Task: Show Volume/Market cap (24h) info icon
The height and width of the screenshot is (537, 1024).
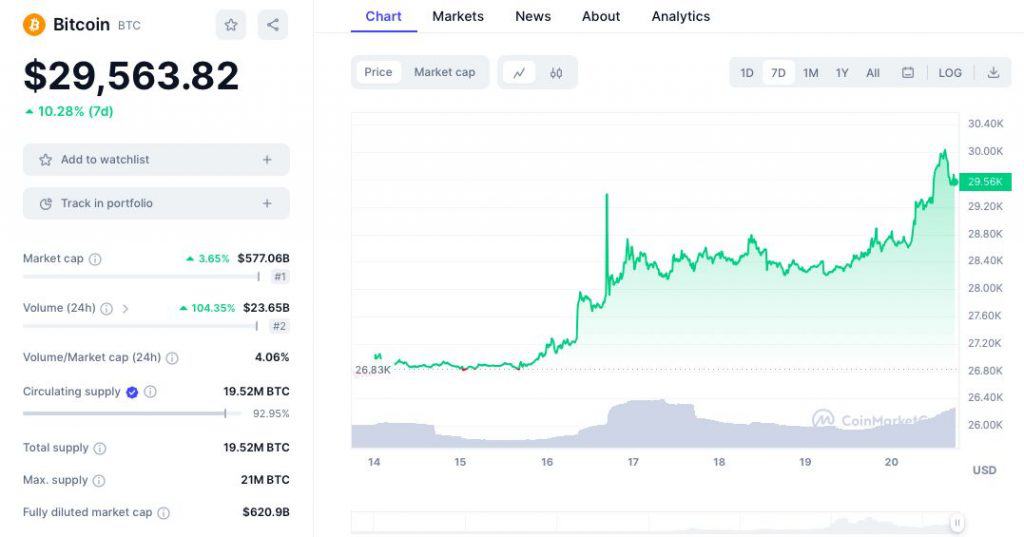Action: point(172,358)
